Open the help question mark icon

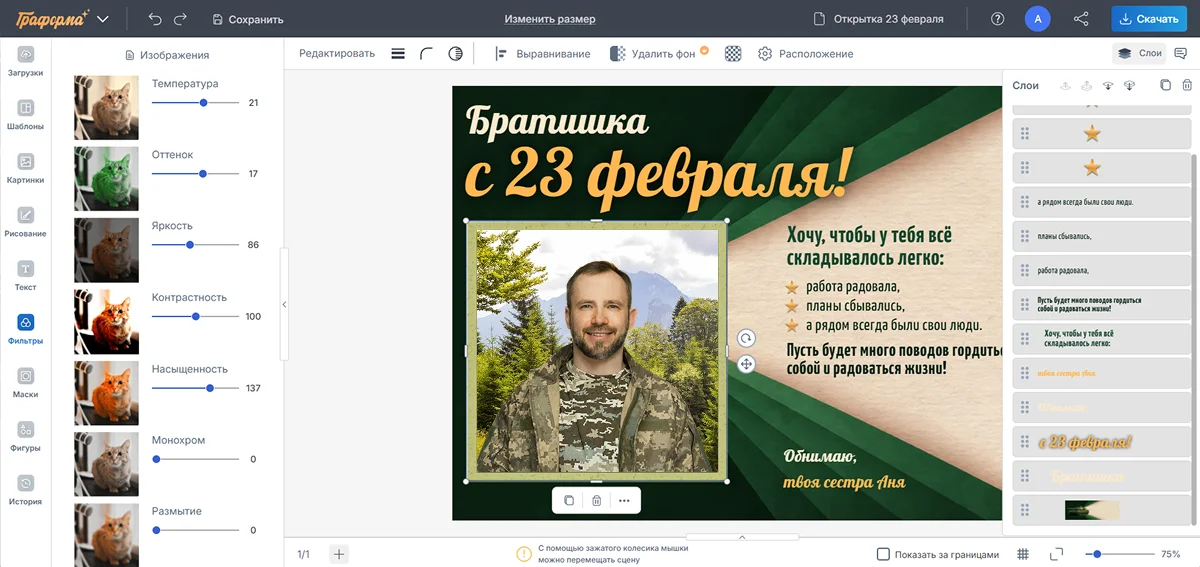[x=997, y=19]
